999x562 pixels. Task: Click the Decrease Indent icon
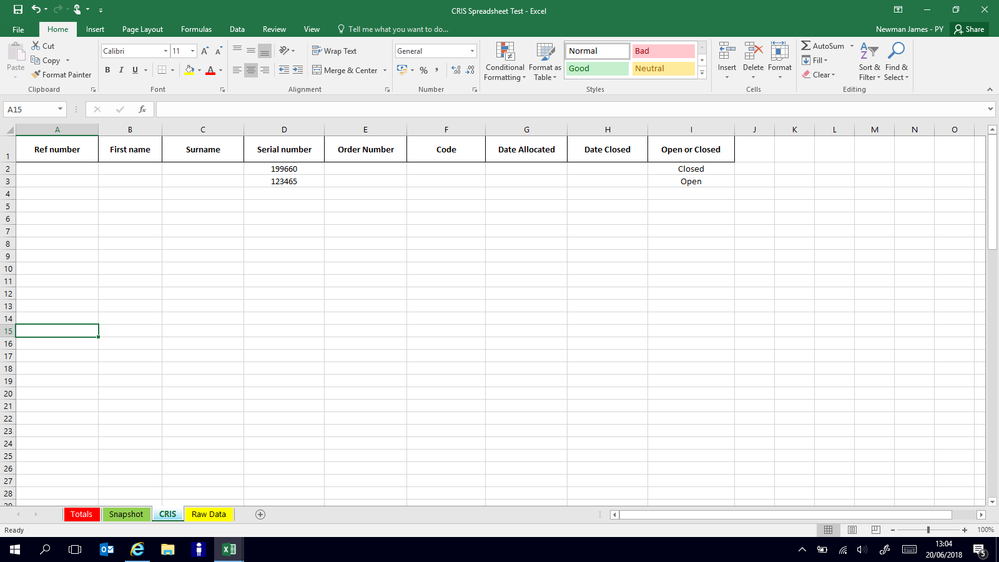[284, 70]
